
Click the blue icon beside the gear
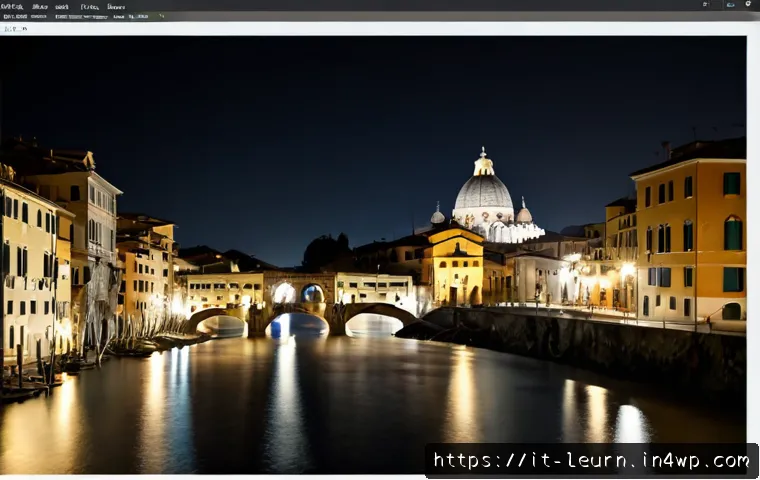tap(730, 4)
